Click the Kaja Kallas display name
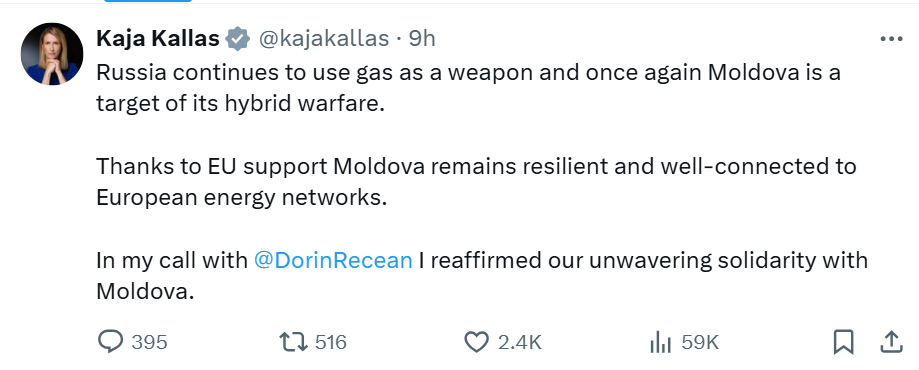The height and width of the screenshot is (370, 919). click(158, 39)
